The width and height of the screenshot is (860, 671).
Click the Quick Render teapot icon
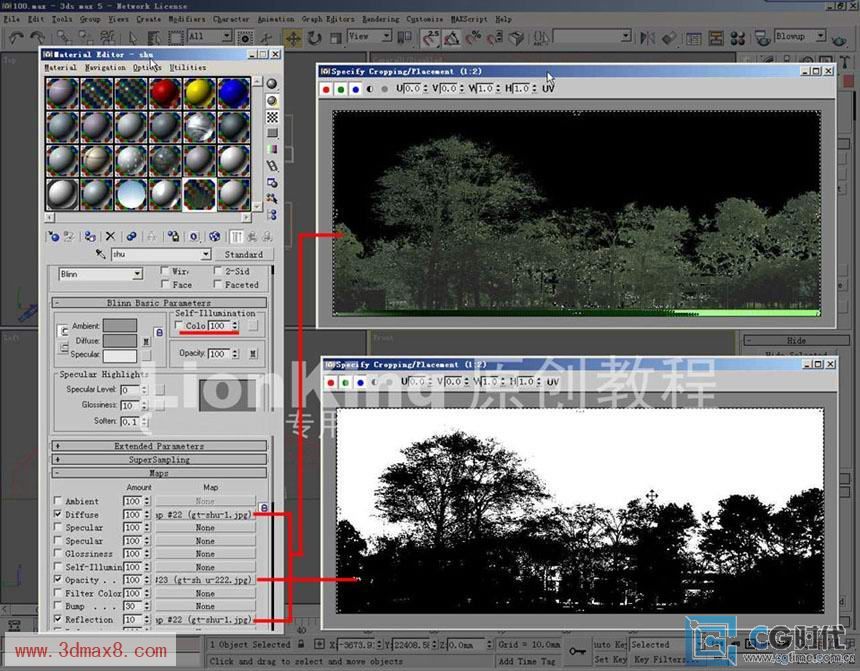(839, 39)
